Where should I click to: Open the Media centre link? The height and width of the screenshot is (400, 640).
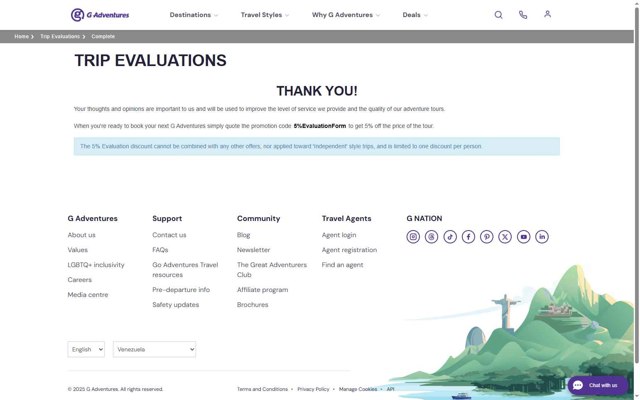click(88, 295)
